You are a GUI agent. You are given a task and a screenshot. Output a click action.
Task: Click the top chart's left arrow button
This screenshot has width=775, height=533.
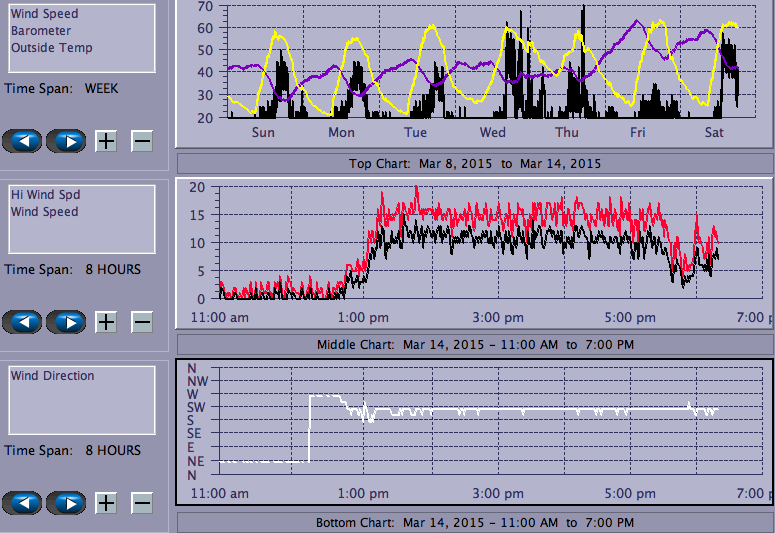pos(22,141)
